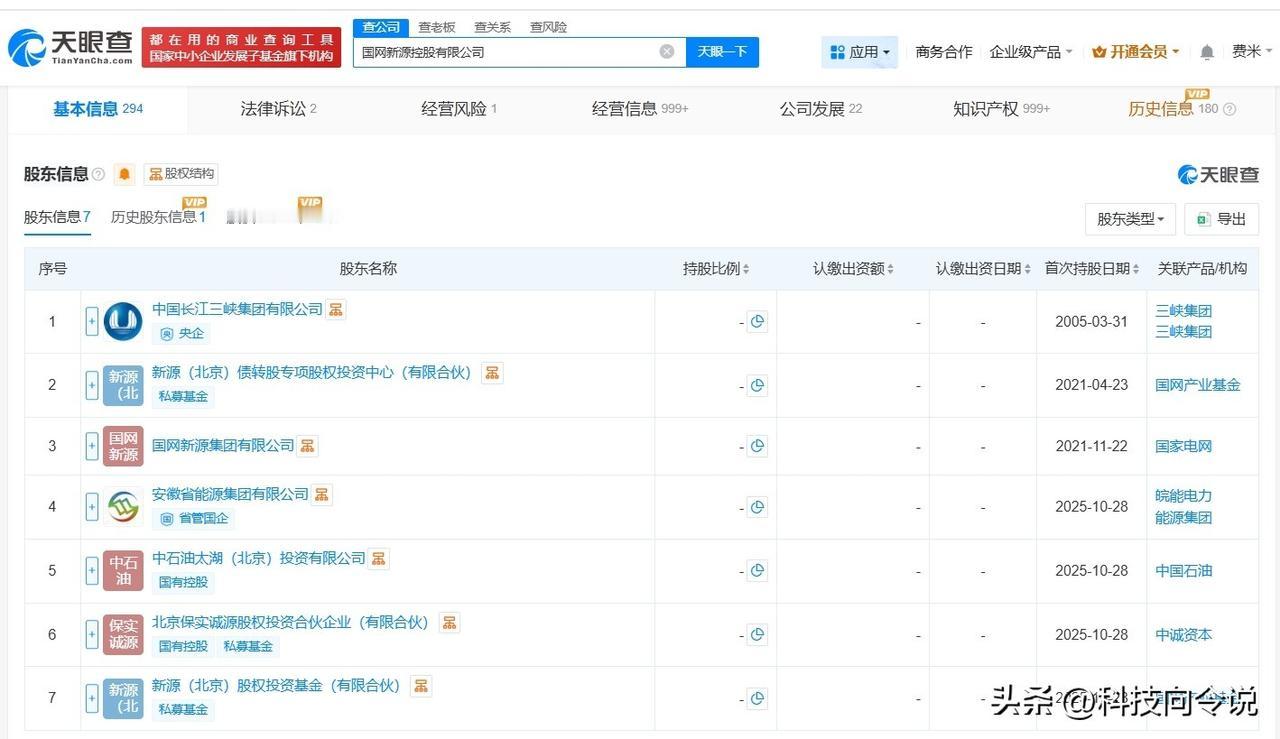Expand row 3 国网新源集团 with plus button
This screenshot has height=739, width=1280.
coord(92,446)
